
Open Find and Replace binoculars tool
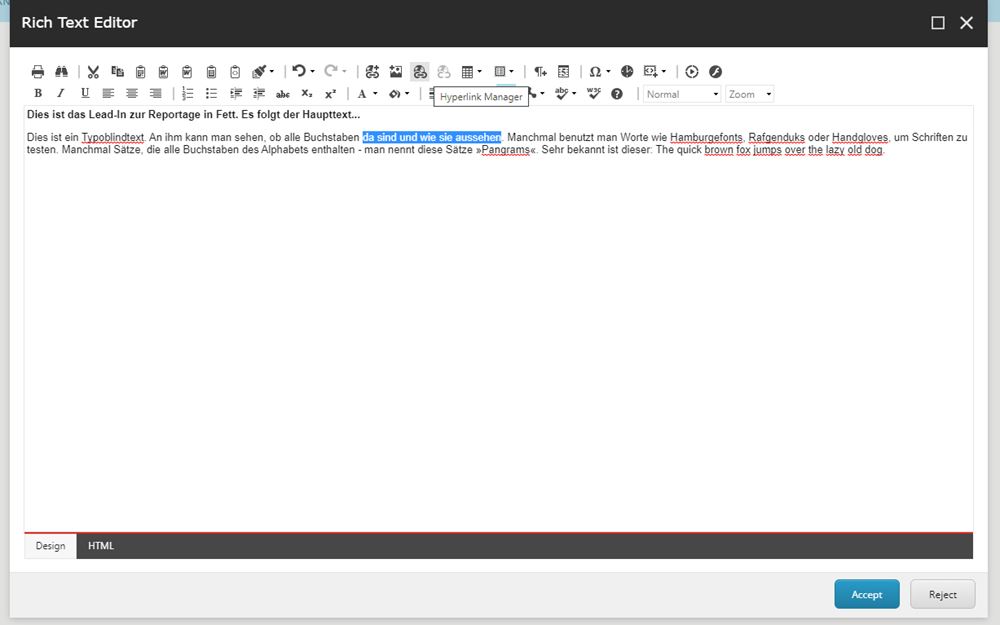pos(62,72)
